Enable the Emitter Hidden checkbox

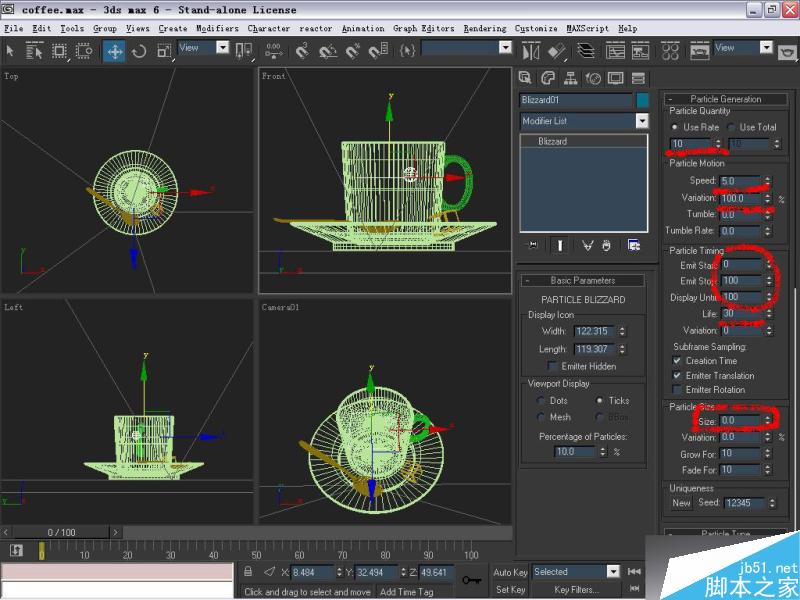tap(553, 366)
